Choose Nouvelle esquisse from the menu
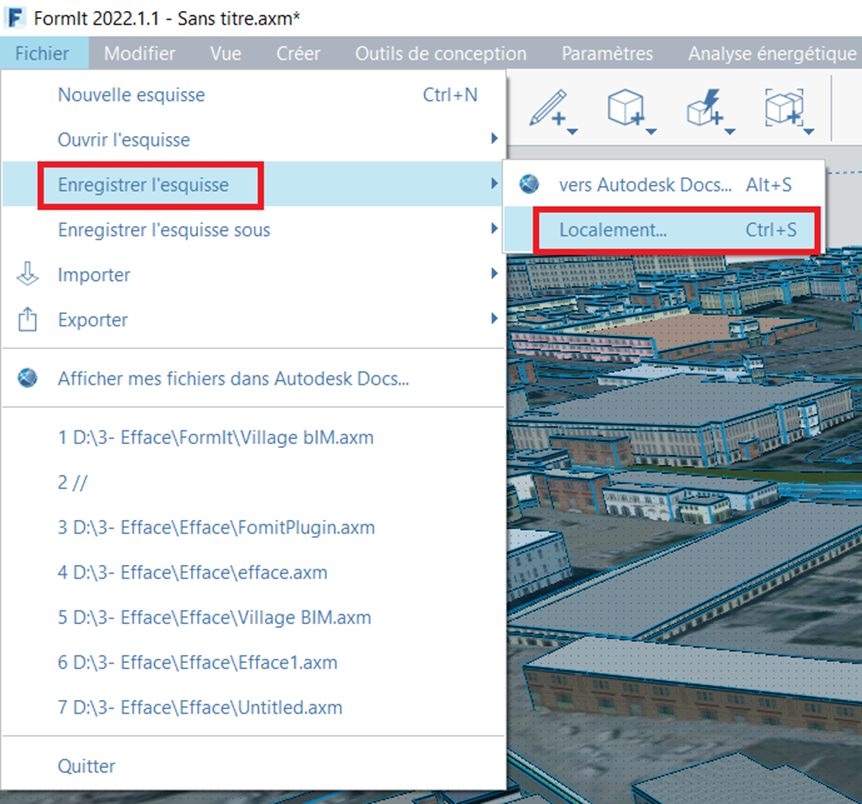The height and width of the screenshot is (804, 862). pyautogui.click(x=131, y=95)
